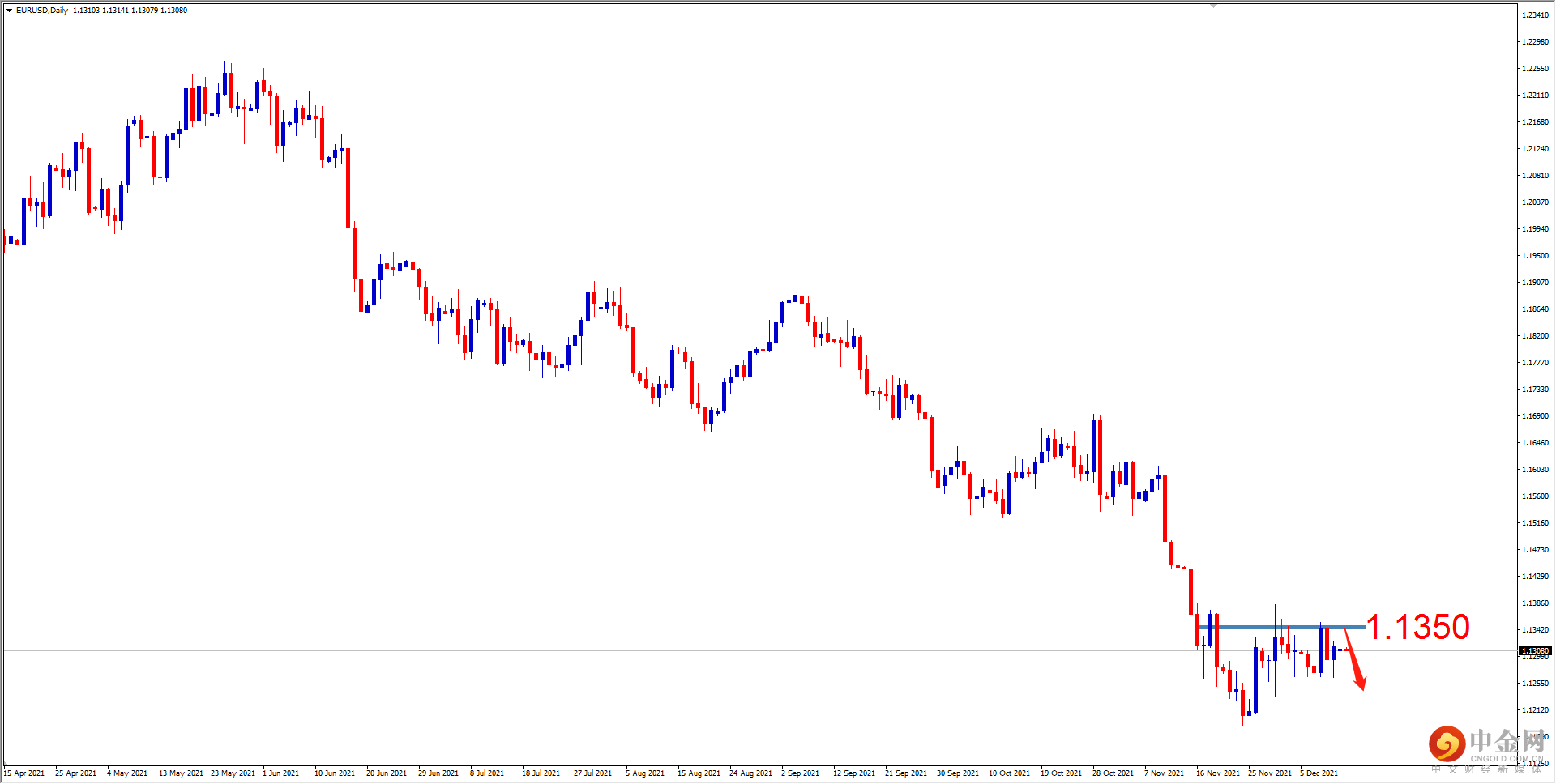Click the 1.20810 price scale label
Screen dimensions: 1556x784
pyautogui.click(x=1535, y=176)
